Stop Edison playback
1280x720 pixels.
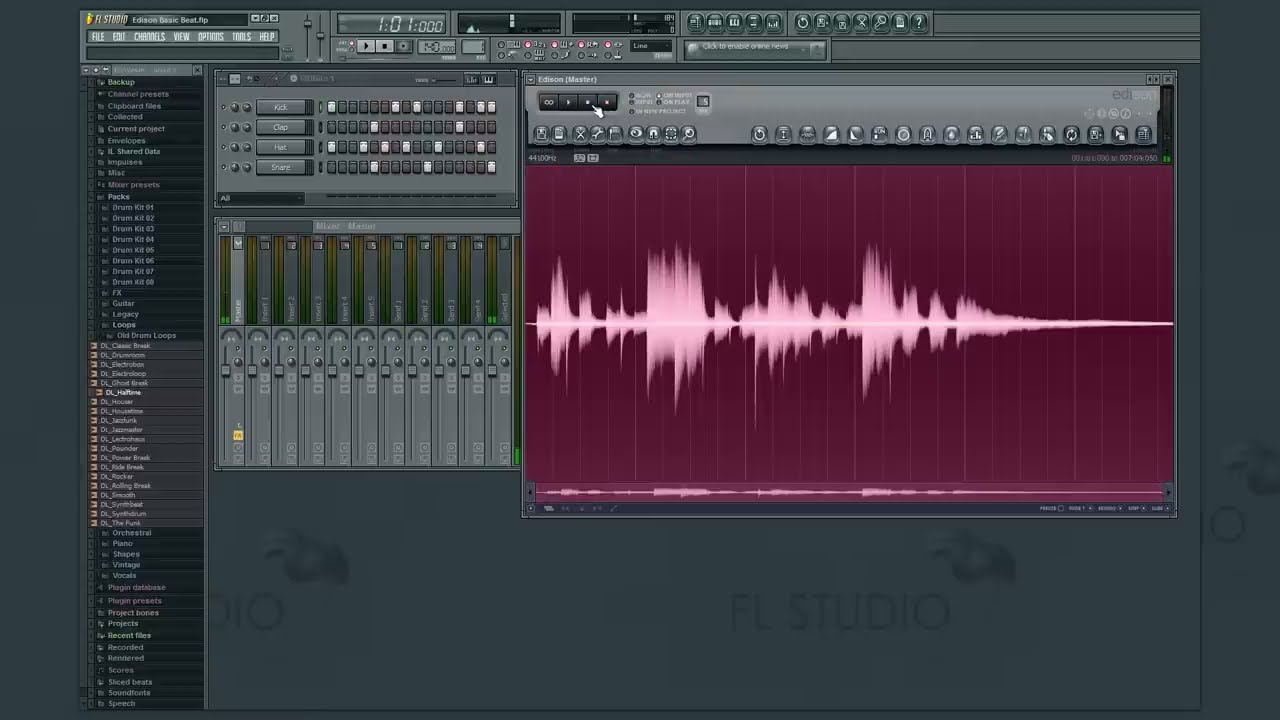588,102
